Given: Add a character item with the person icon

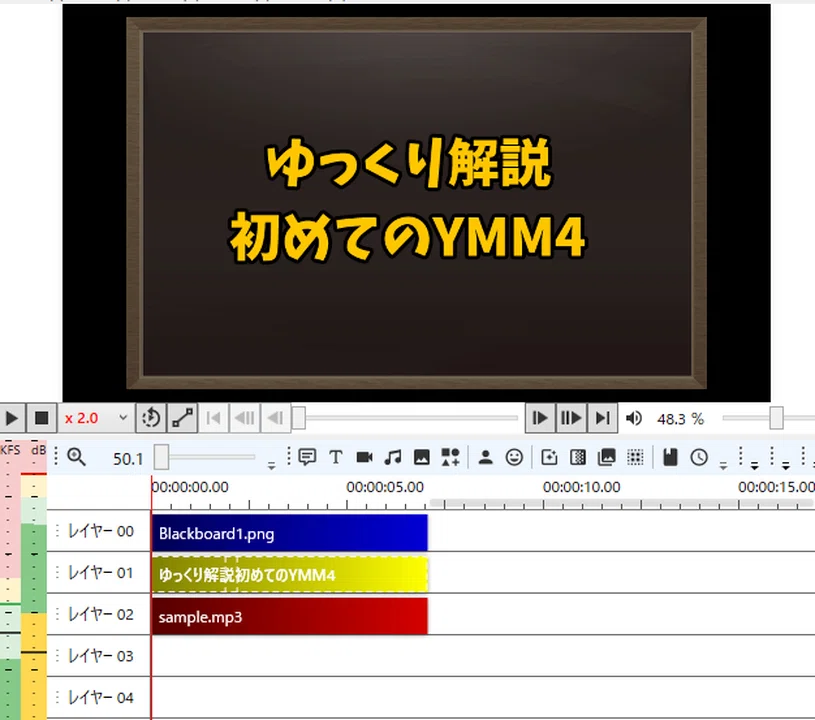Looking at the screenshot, I should (485, 457).
